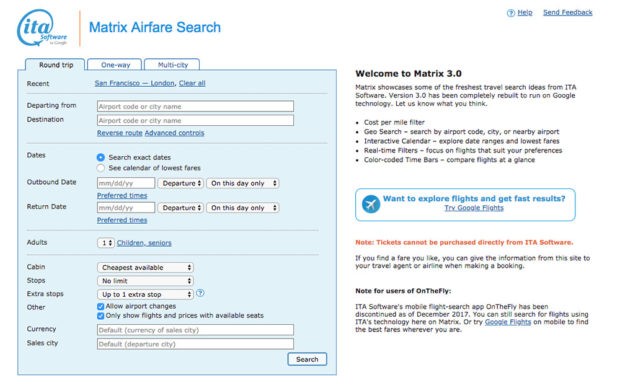Open the Help link

click(525, 13)
